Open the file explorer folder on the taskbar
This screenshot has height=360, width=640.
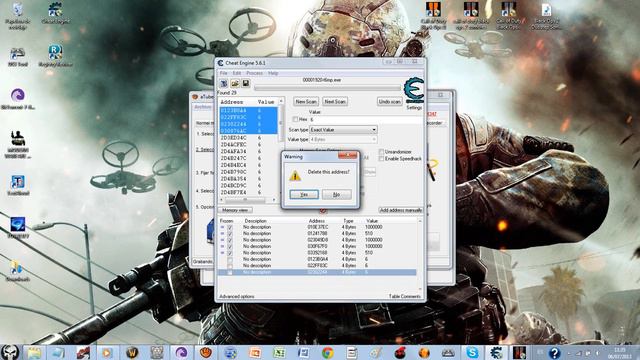click(34, 353)
